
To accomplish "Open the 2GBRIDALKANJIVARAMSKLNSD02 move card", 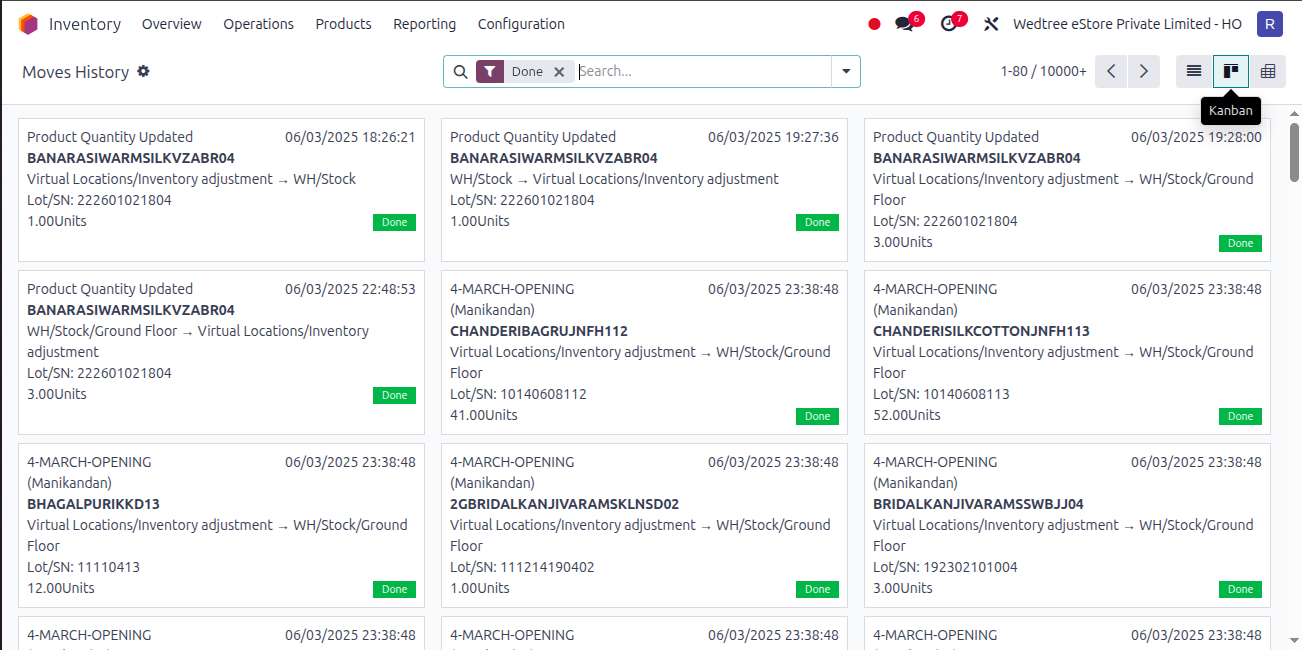I will pyautogui.click(x=644, y=525).
